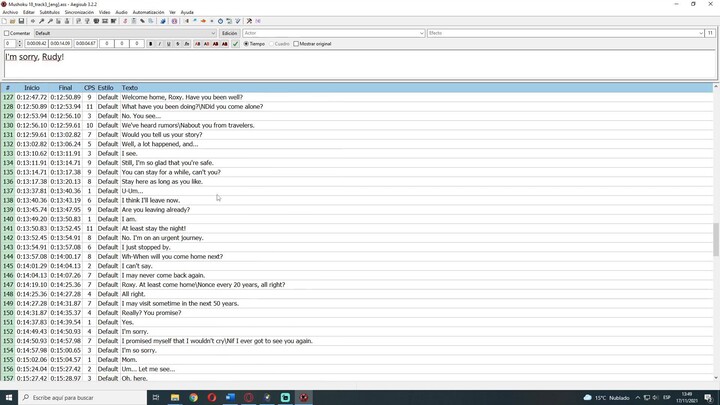
Task: Toggle bold formatting button
Action: pos(151,44)
